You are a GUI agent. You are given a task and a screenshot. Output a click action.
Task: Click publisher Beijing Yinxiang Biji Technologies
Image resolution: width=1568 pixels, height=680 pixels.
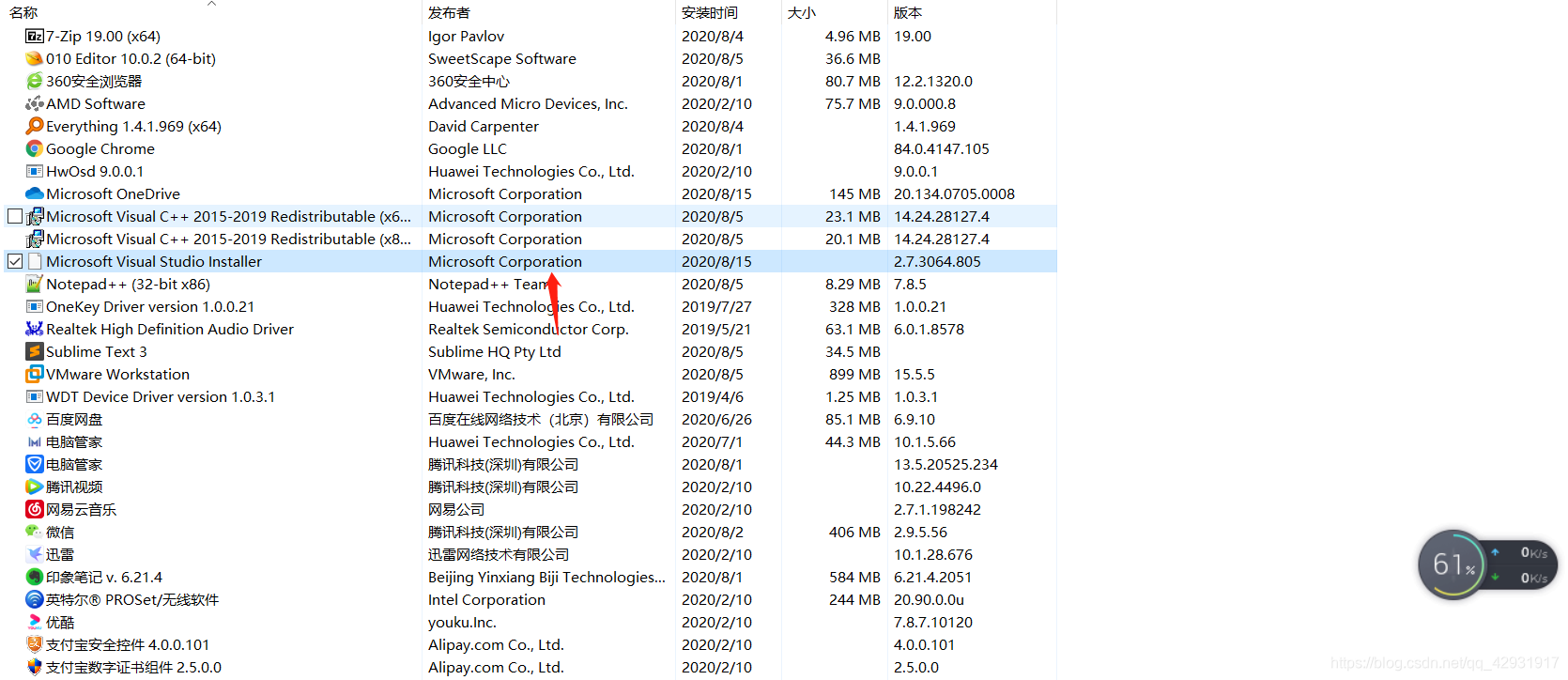[x=546, y=577]
